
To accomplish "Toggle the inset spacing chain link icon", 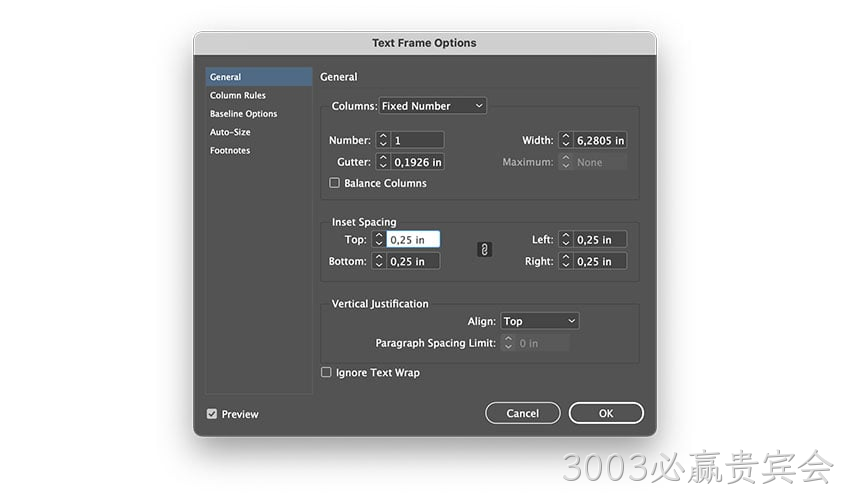I will (484, 250).
